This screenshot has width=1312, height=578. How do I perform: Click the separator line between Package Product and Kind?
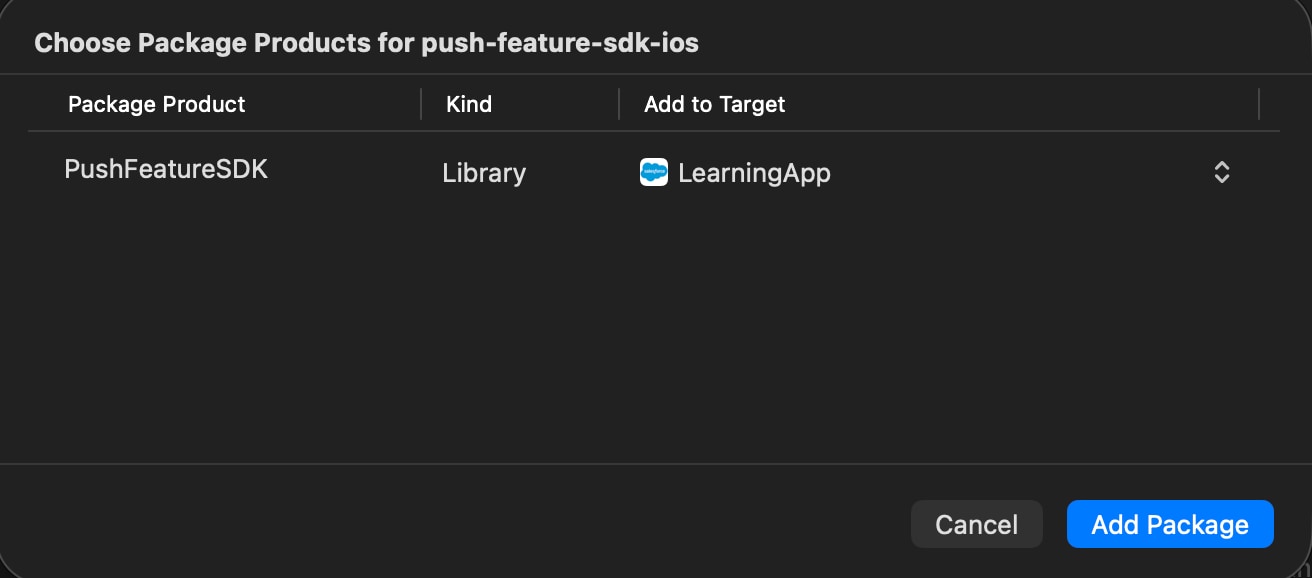[x=419, y=104]
